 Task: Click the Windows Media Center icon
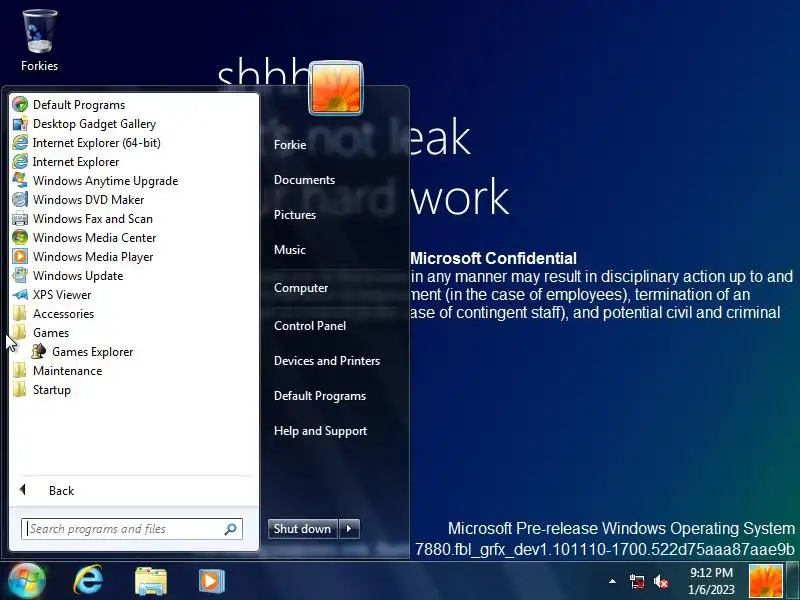point(20,237)
